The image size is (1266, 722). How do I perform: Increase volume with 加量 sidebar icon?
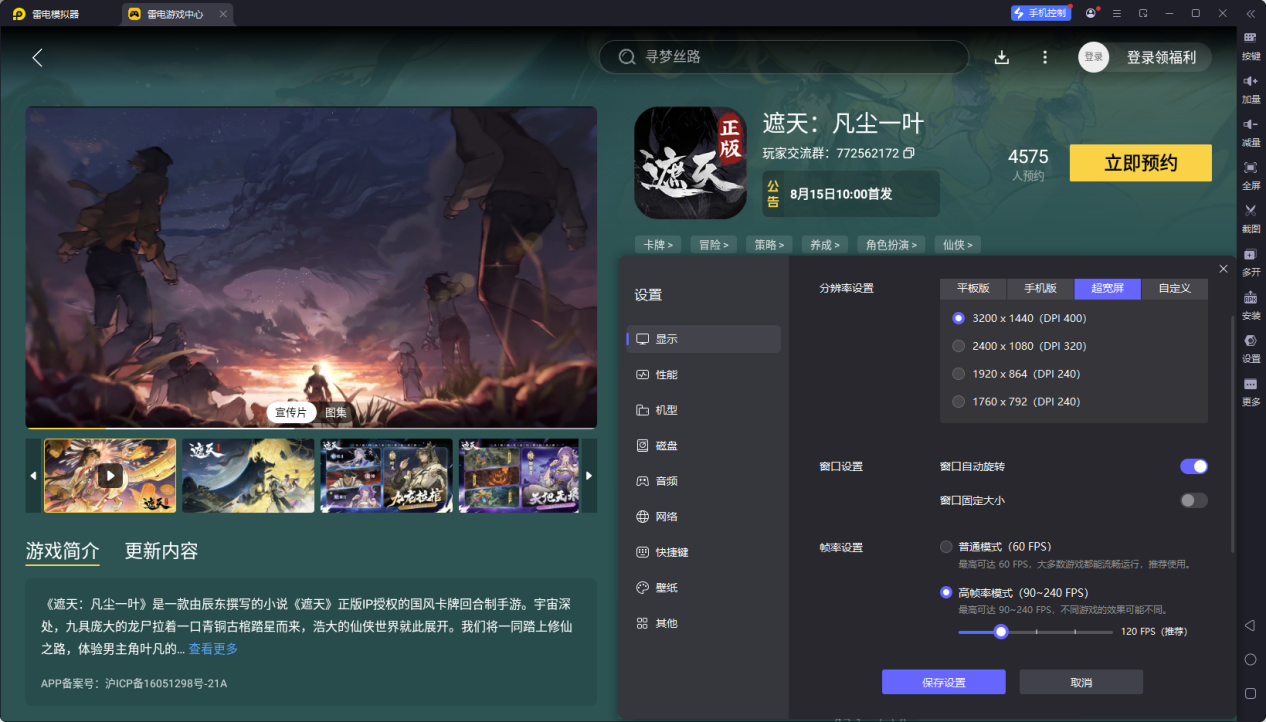point(1250,88)
